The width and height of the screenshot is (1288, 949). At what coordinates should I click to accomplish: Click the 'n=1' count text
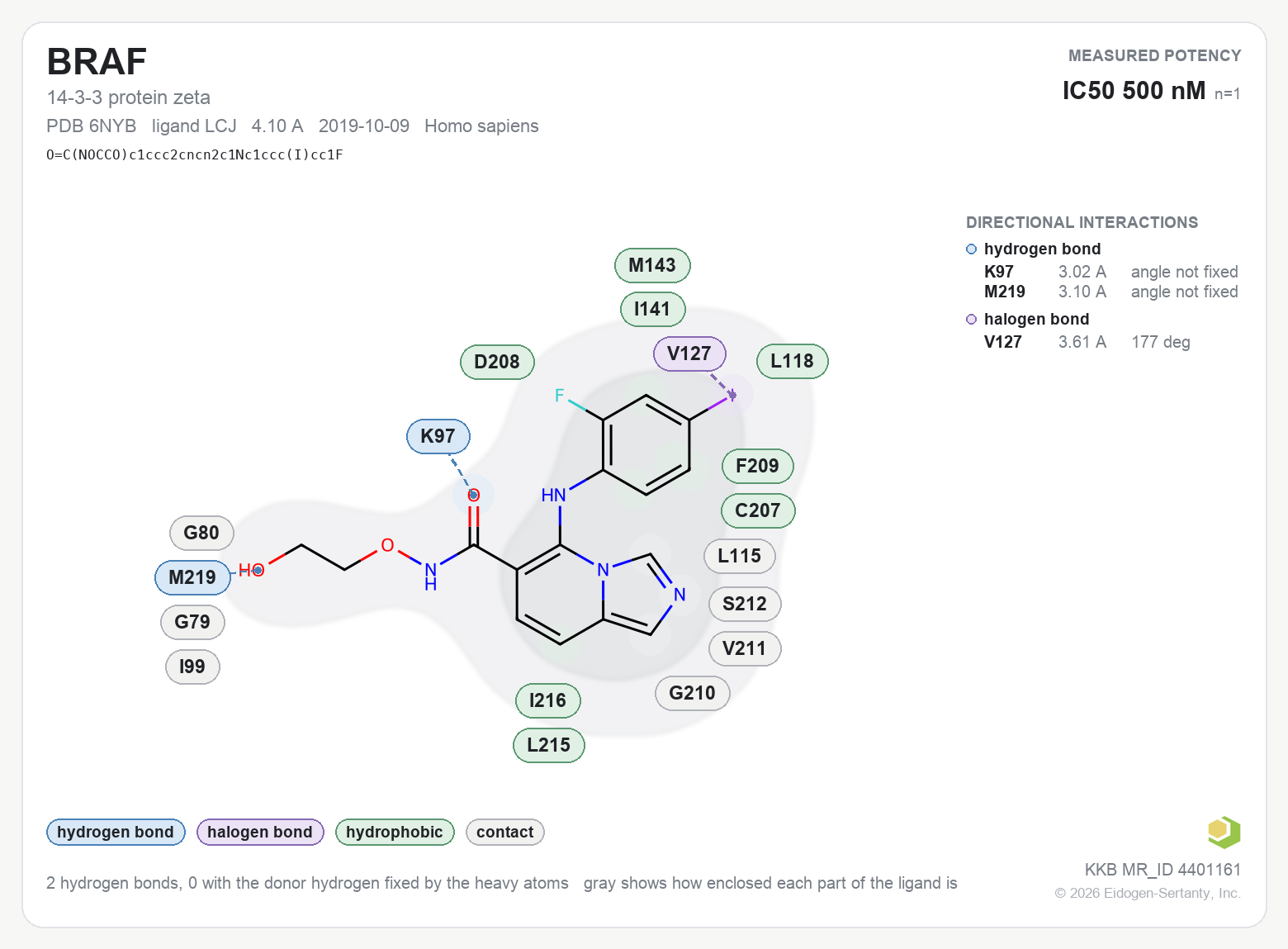coord(1228,94)
